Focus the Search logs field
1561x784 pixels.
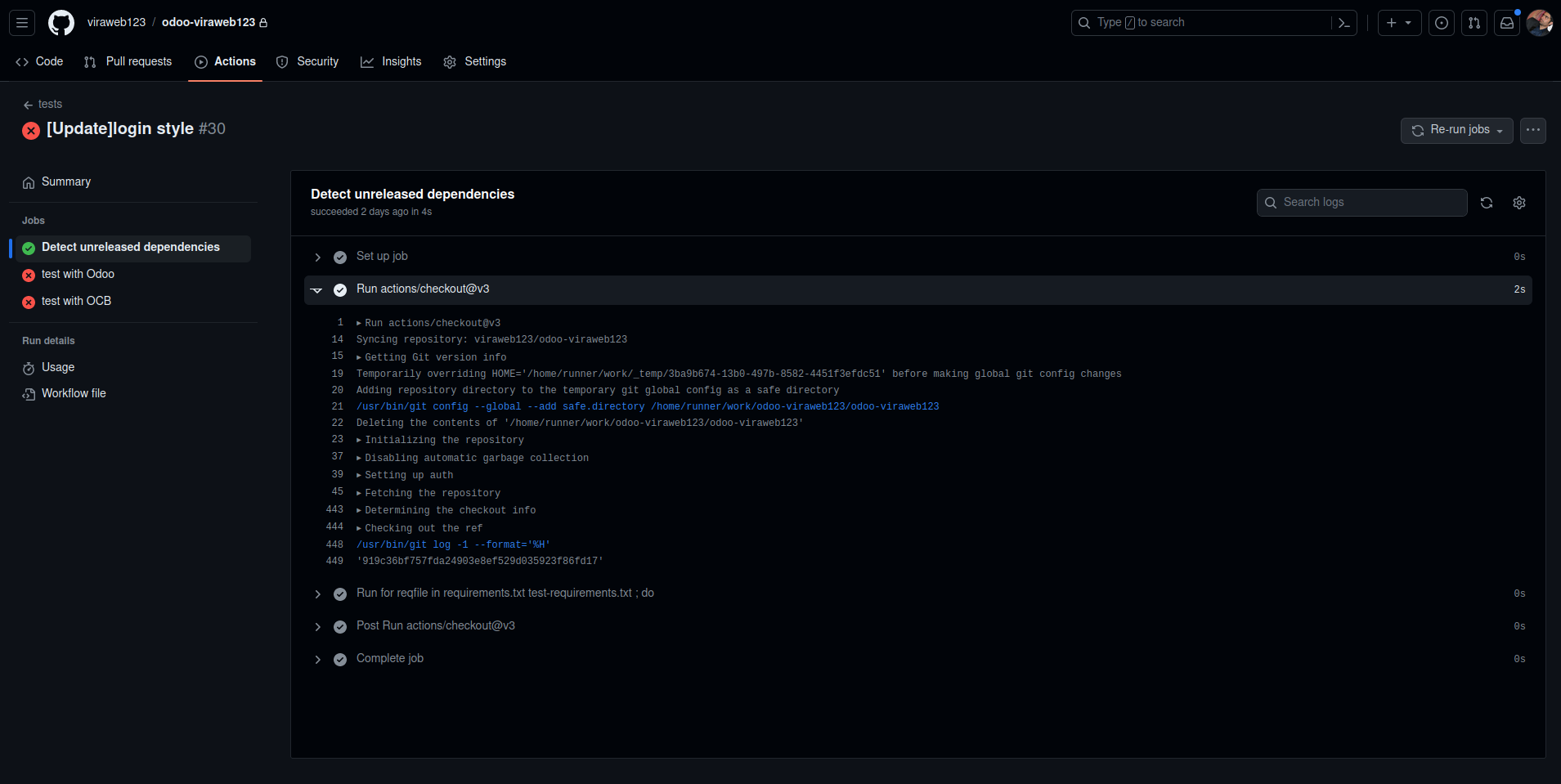[x=1361, y=203]
